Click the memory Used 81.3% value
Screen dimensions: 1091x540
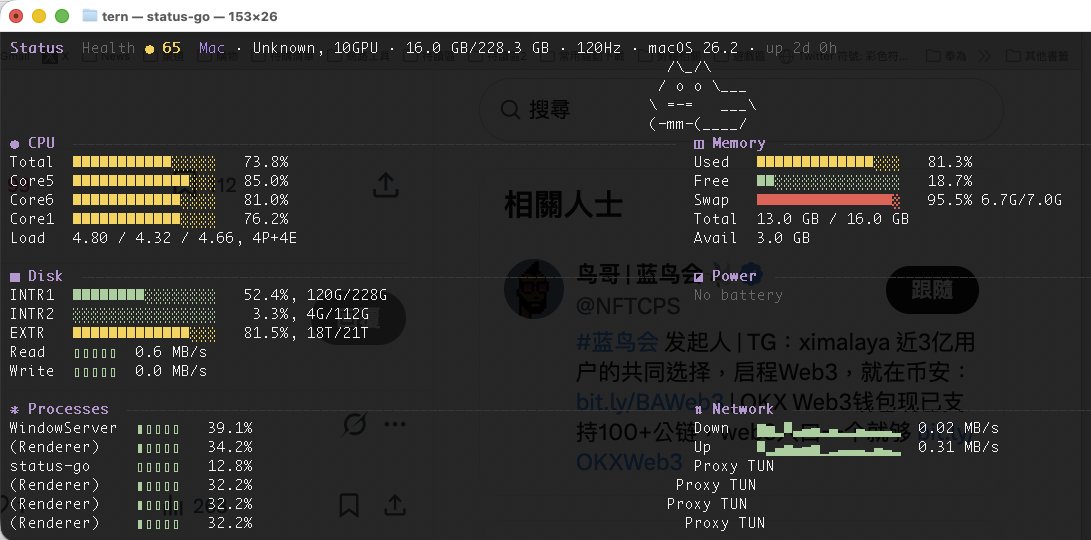point(950,162)
